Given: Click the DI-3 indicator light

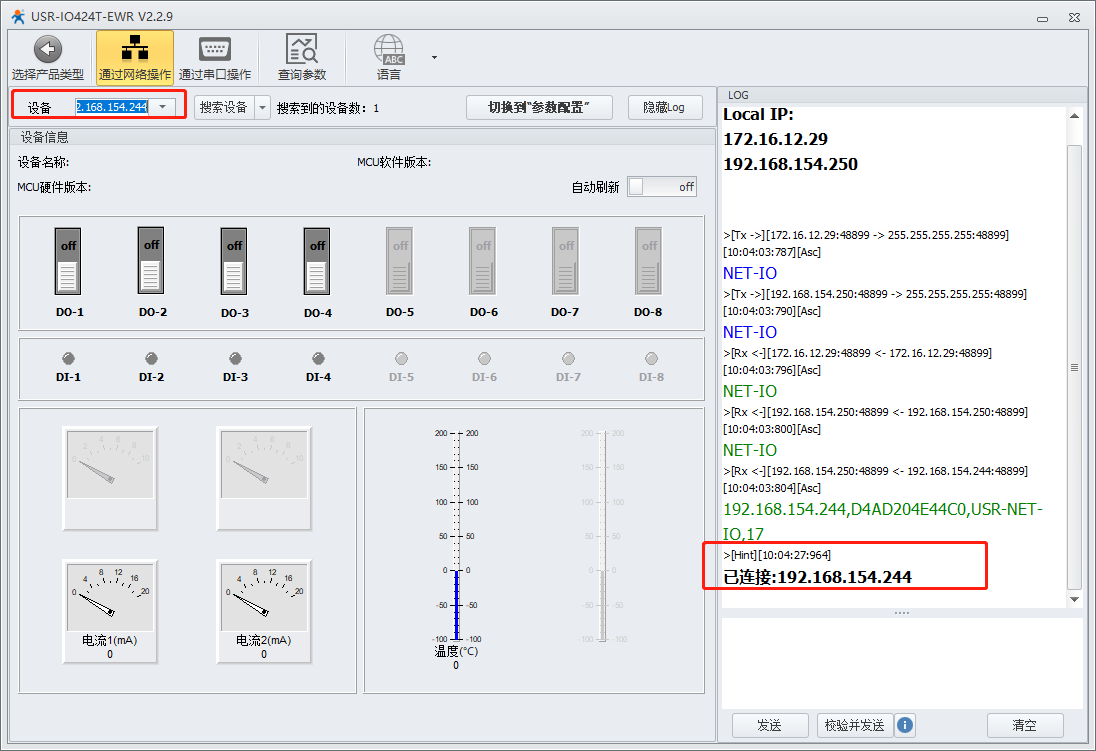Looking at the screenshot, I should click(236, 359).
